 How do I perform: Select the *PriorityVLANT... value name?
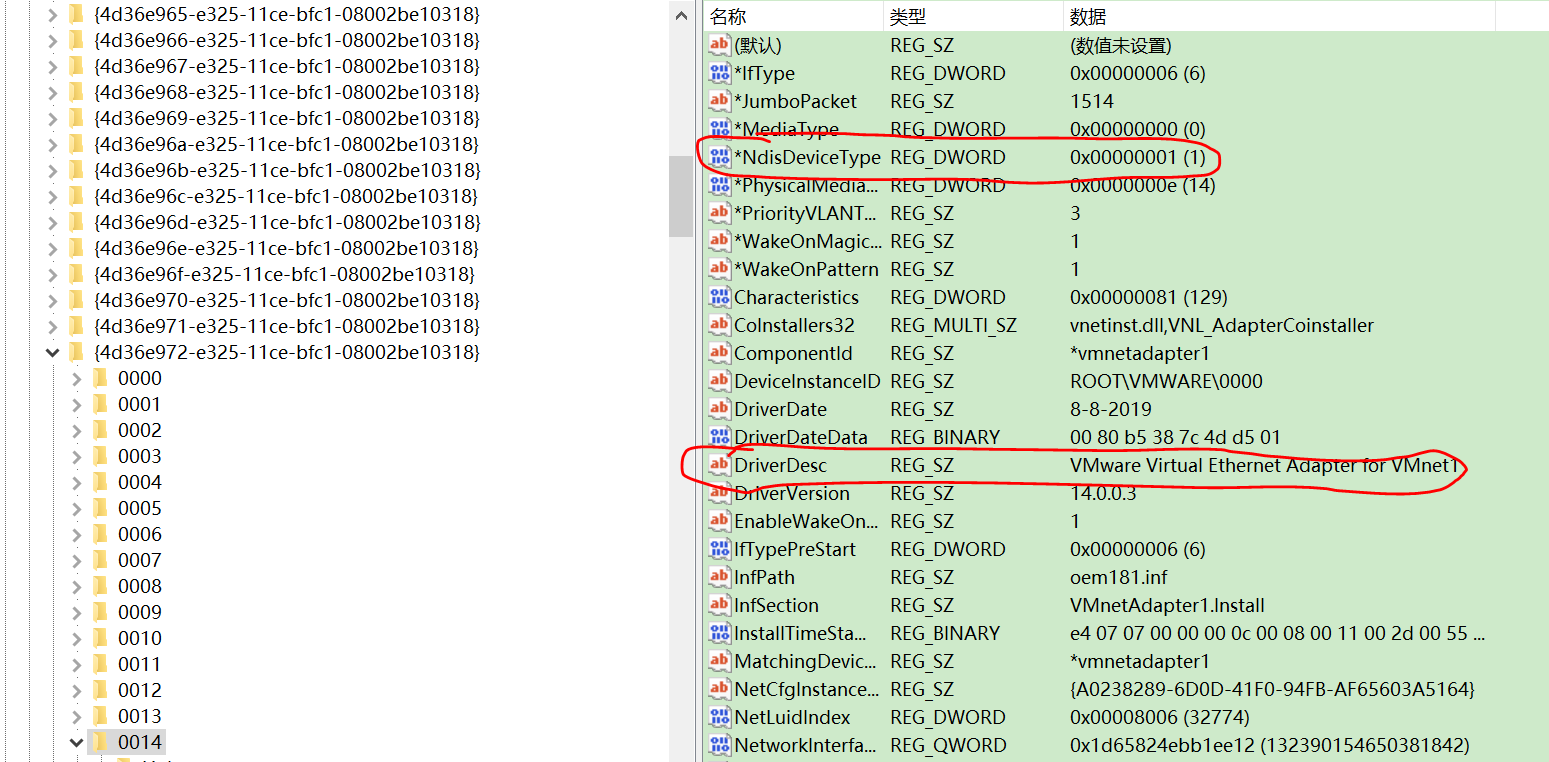coord(805,213)
